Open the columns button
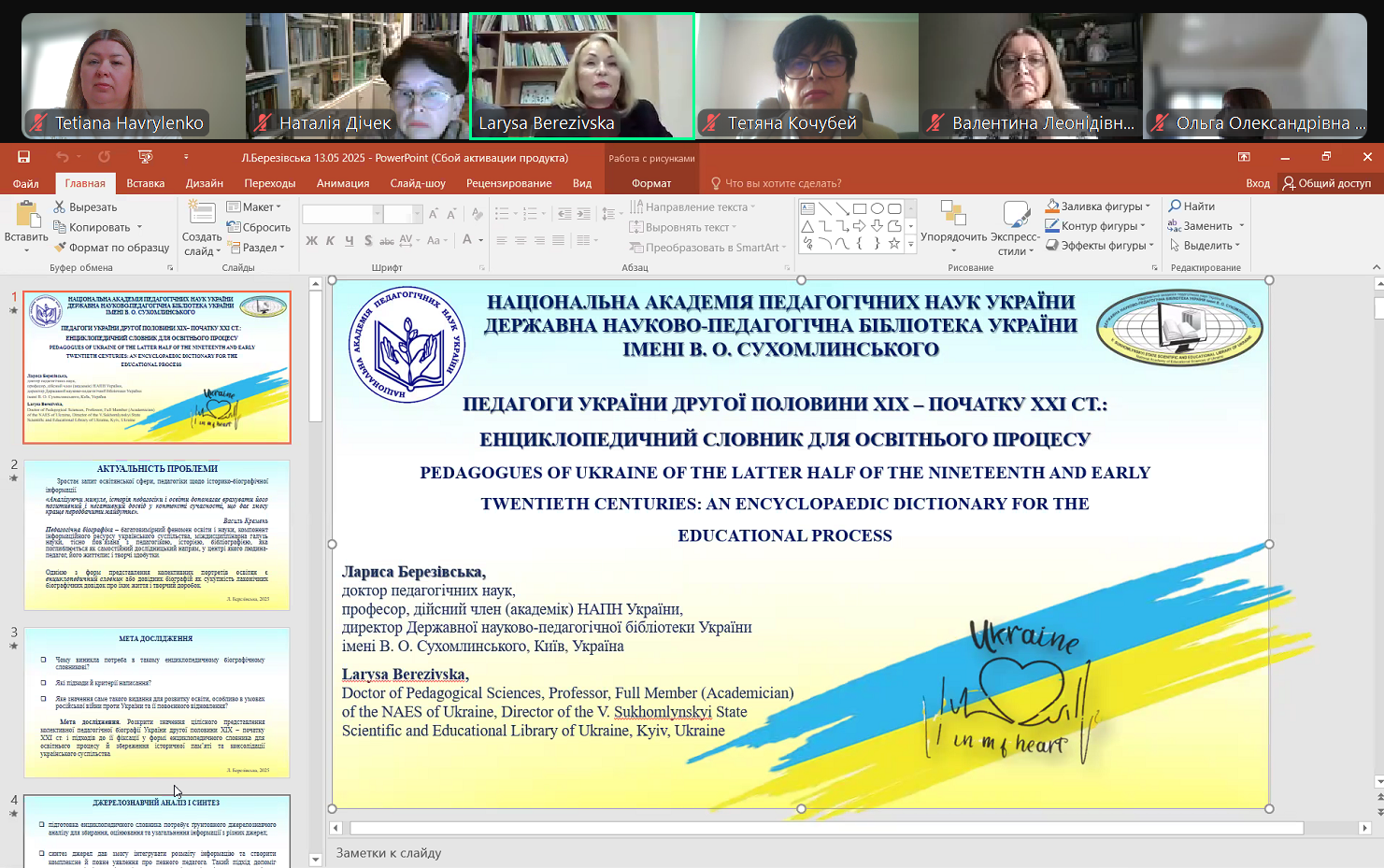The width and height of the screenshot is (1384, 868). (586, 241)
